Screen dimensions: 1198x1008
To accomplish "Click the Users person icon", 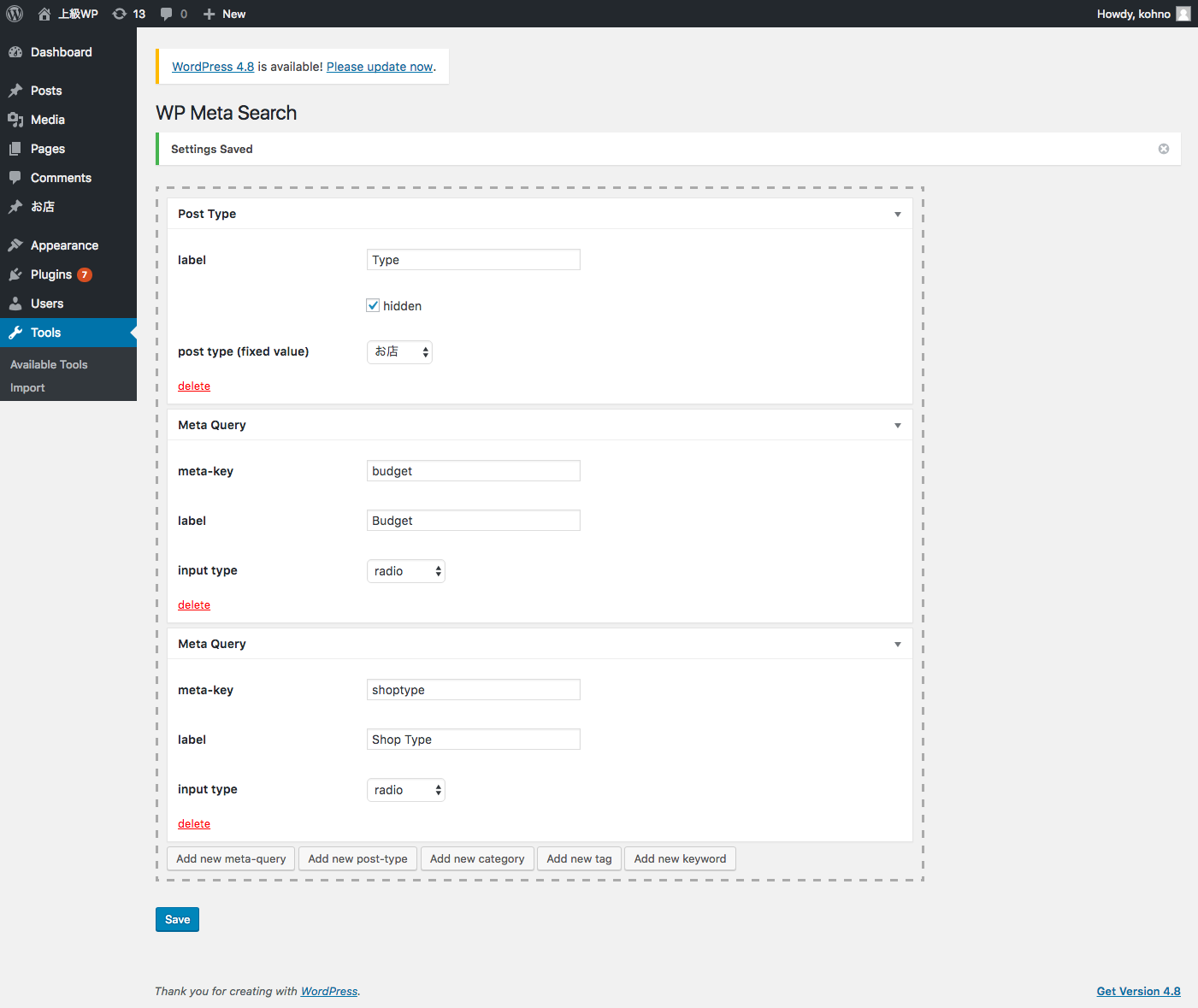I will tap(15, 304).
